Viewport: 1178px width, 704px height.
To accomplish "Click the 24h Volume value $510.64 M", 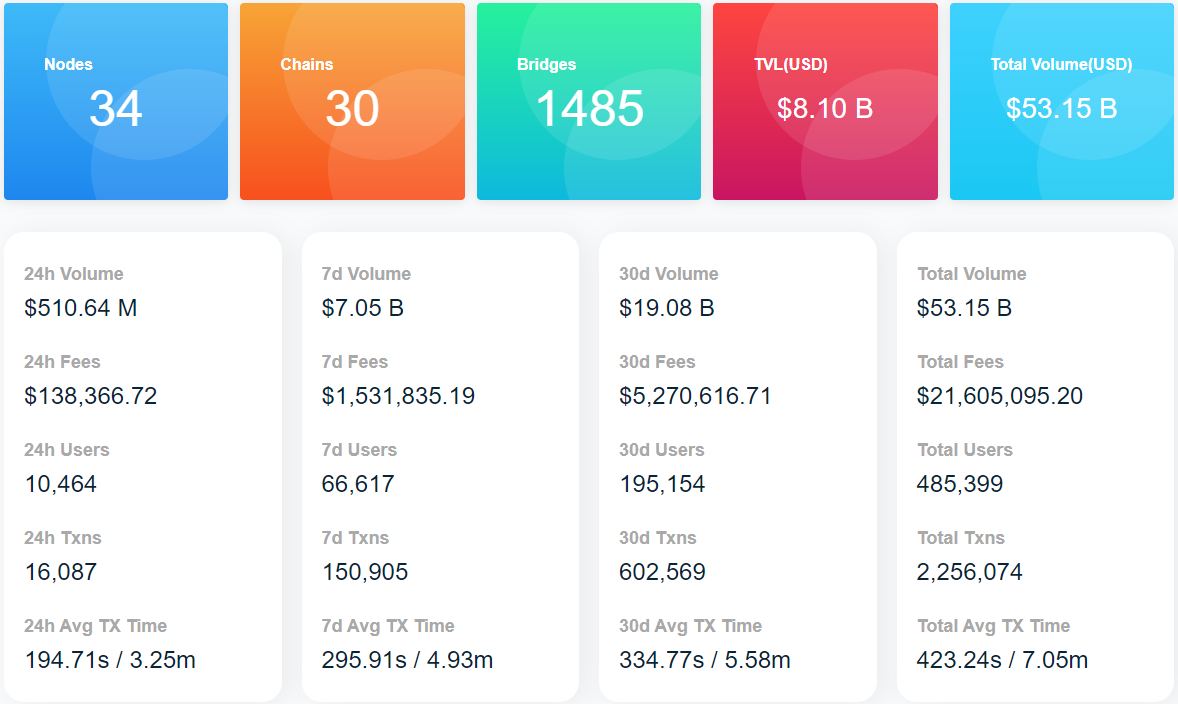I will [81, 308].
